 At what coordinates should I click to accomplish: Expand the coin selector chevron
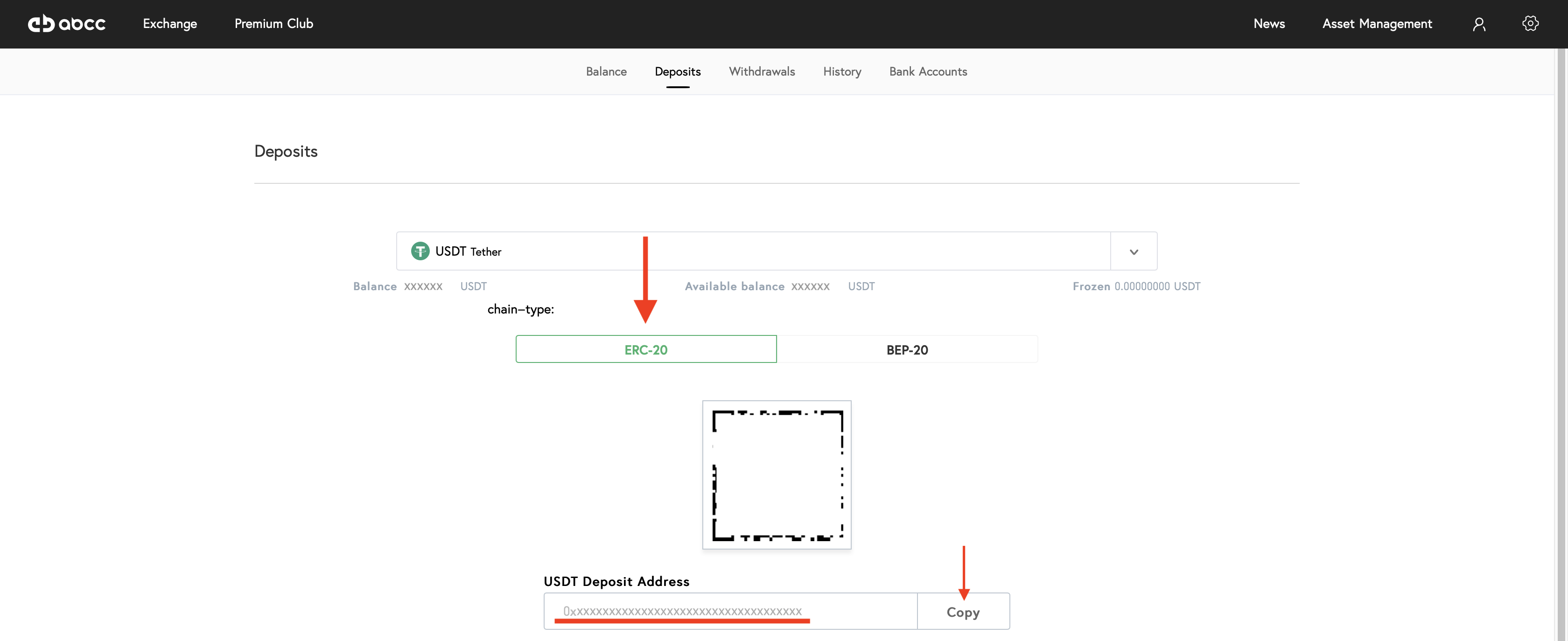(1134, 251)
